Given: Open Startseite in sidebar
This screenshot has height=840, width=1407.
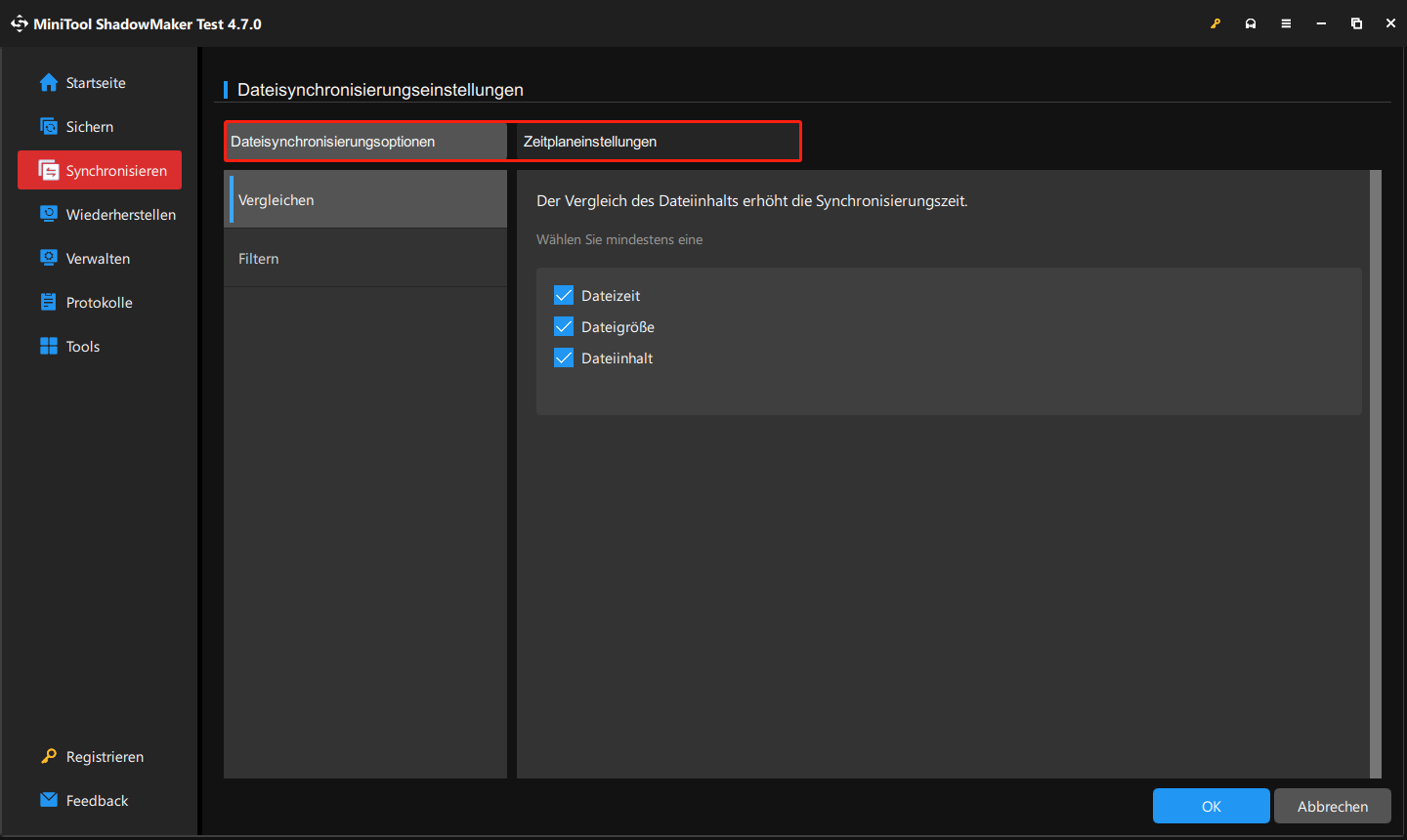Looking at the screenshot, I should coord(100,83).
